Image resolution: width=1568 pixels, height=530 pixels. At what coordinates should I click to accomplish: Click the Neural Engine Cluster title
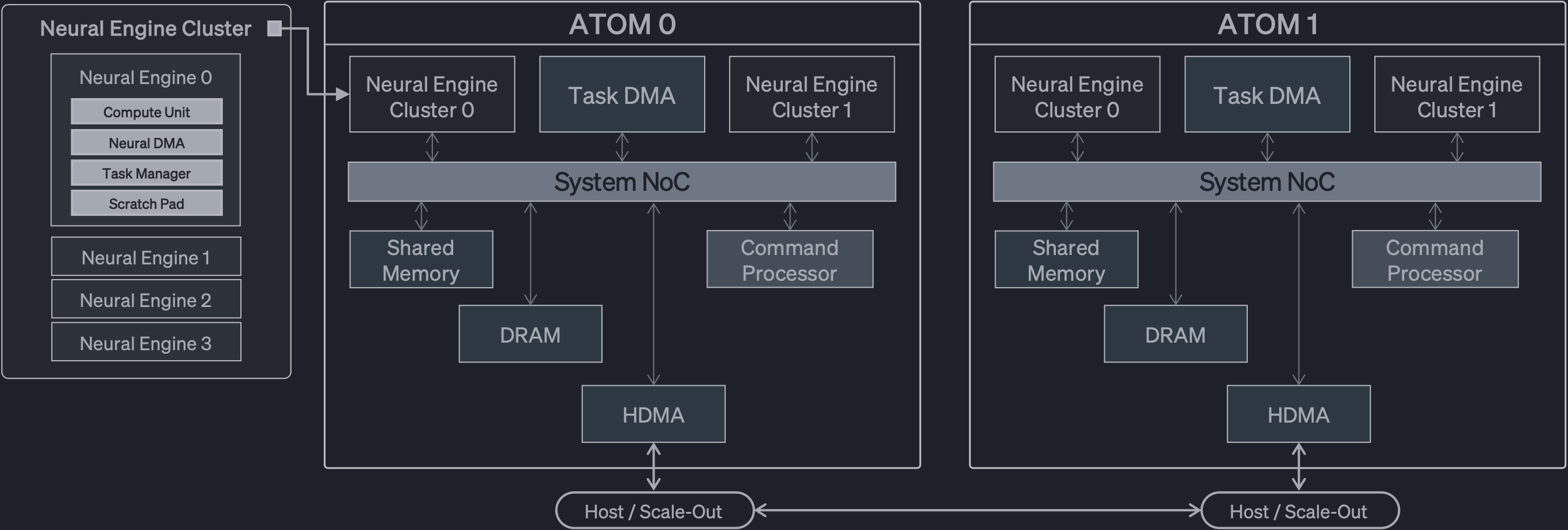coord(145,29)
